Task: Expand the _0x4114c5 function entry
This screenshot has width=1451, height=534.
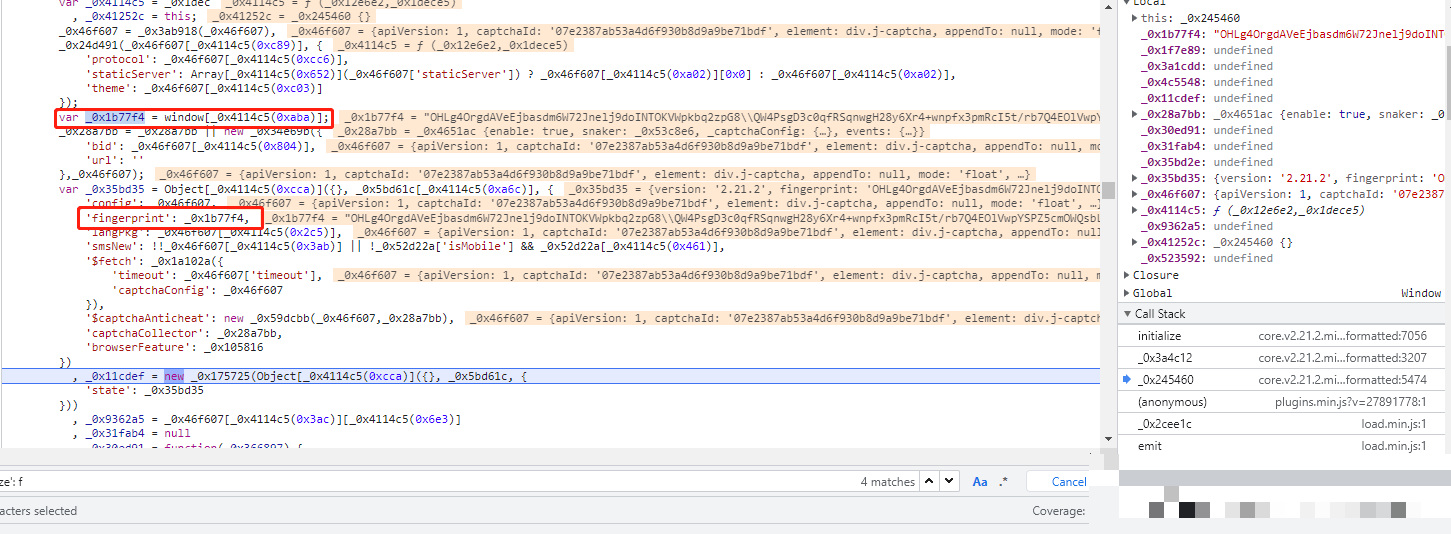Action: pyautogui.click(x=1135, y=210)
